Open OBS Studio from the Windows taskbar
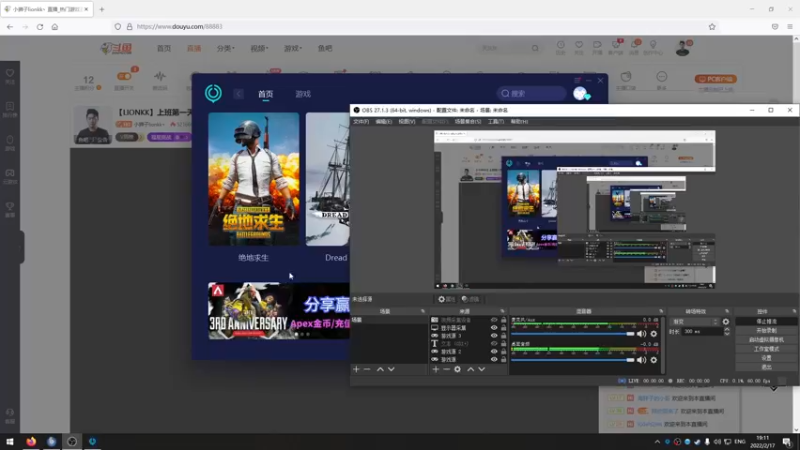 [x=72, y=441]
